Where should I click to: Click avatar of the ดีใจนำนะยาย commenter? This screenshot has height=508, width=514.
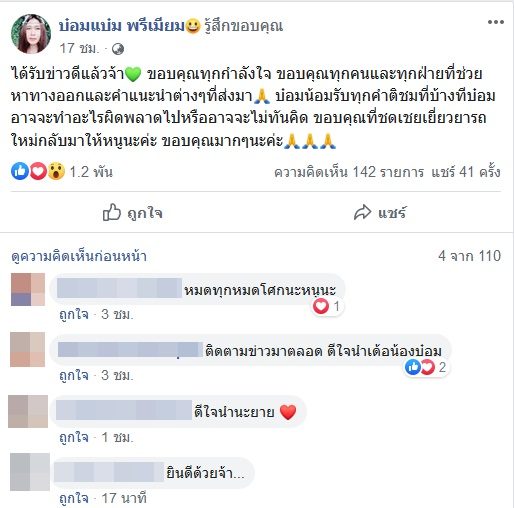[x=28, y=411]
